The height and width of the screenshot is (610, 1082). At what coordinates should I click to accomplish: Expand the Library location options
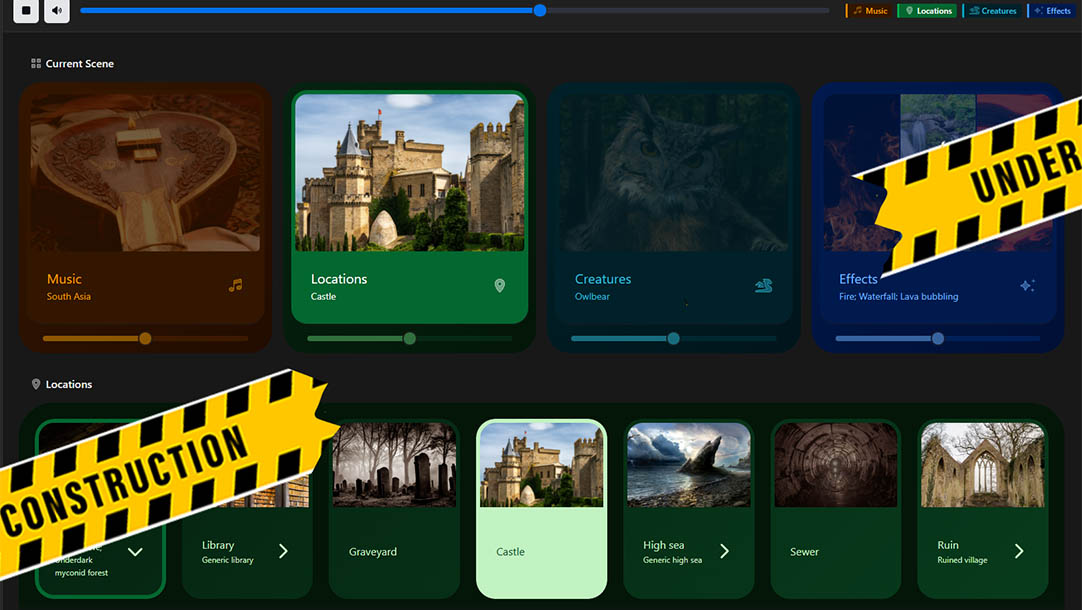coord(283,551)
